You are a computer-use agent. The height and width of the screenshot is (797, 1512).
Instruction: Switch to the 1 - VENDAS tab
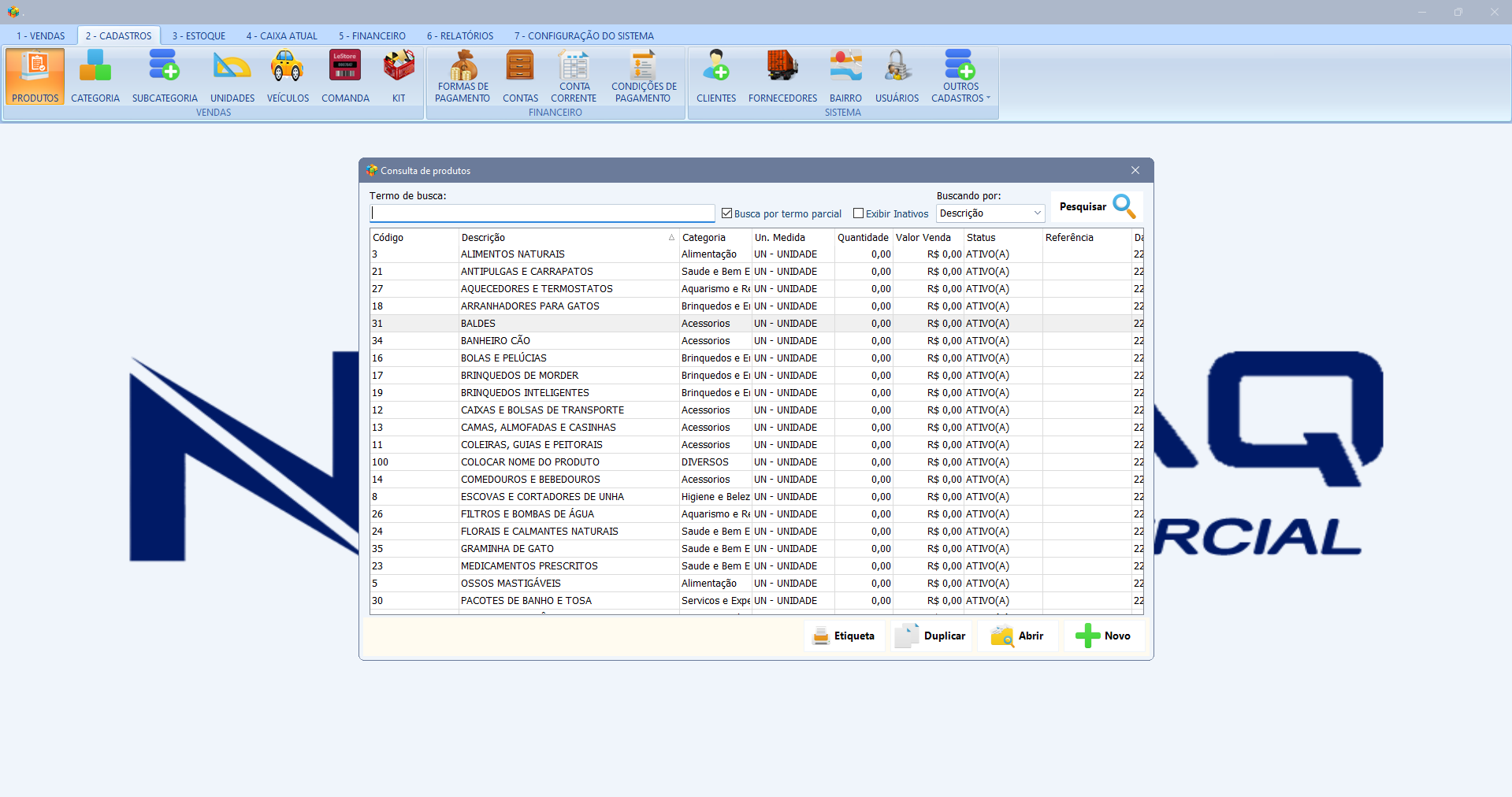tap(41, 35)
